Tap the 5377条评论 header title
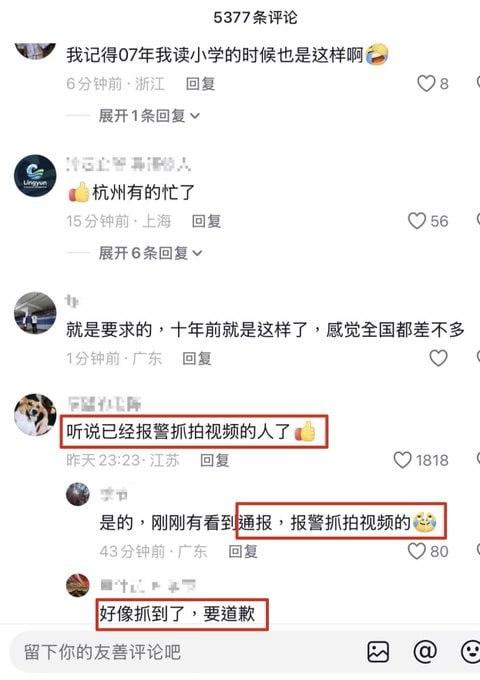The height and width of the screenshot is (680, 480). pos(255,17)
